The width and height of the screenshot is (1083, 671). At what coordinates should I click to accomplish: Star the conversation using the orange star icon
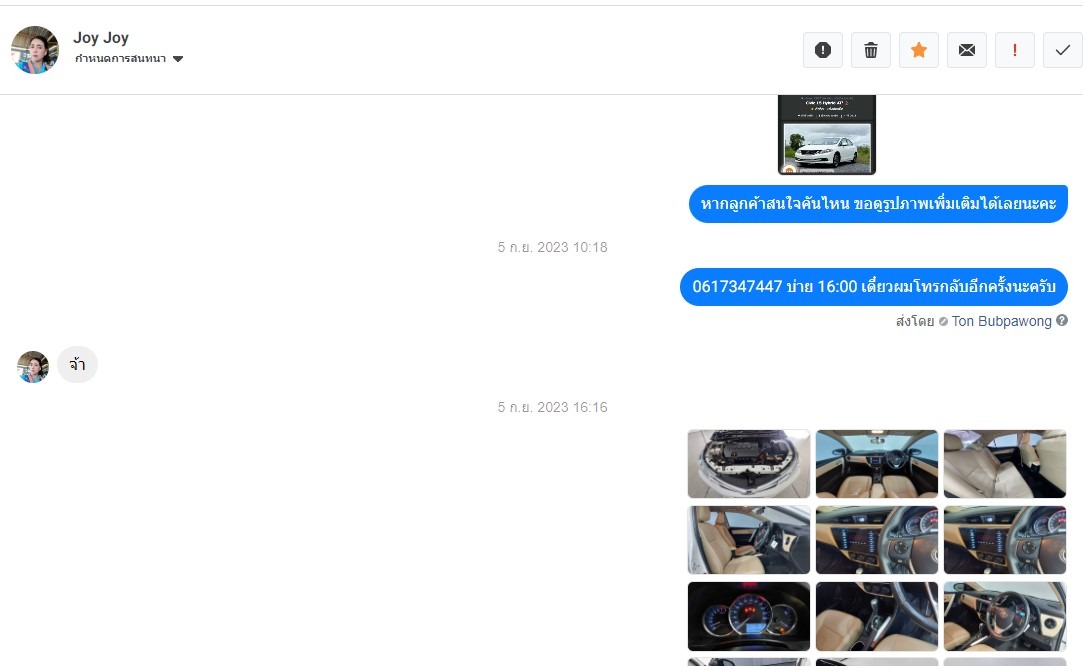point(919,50)
